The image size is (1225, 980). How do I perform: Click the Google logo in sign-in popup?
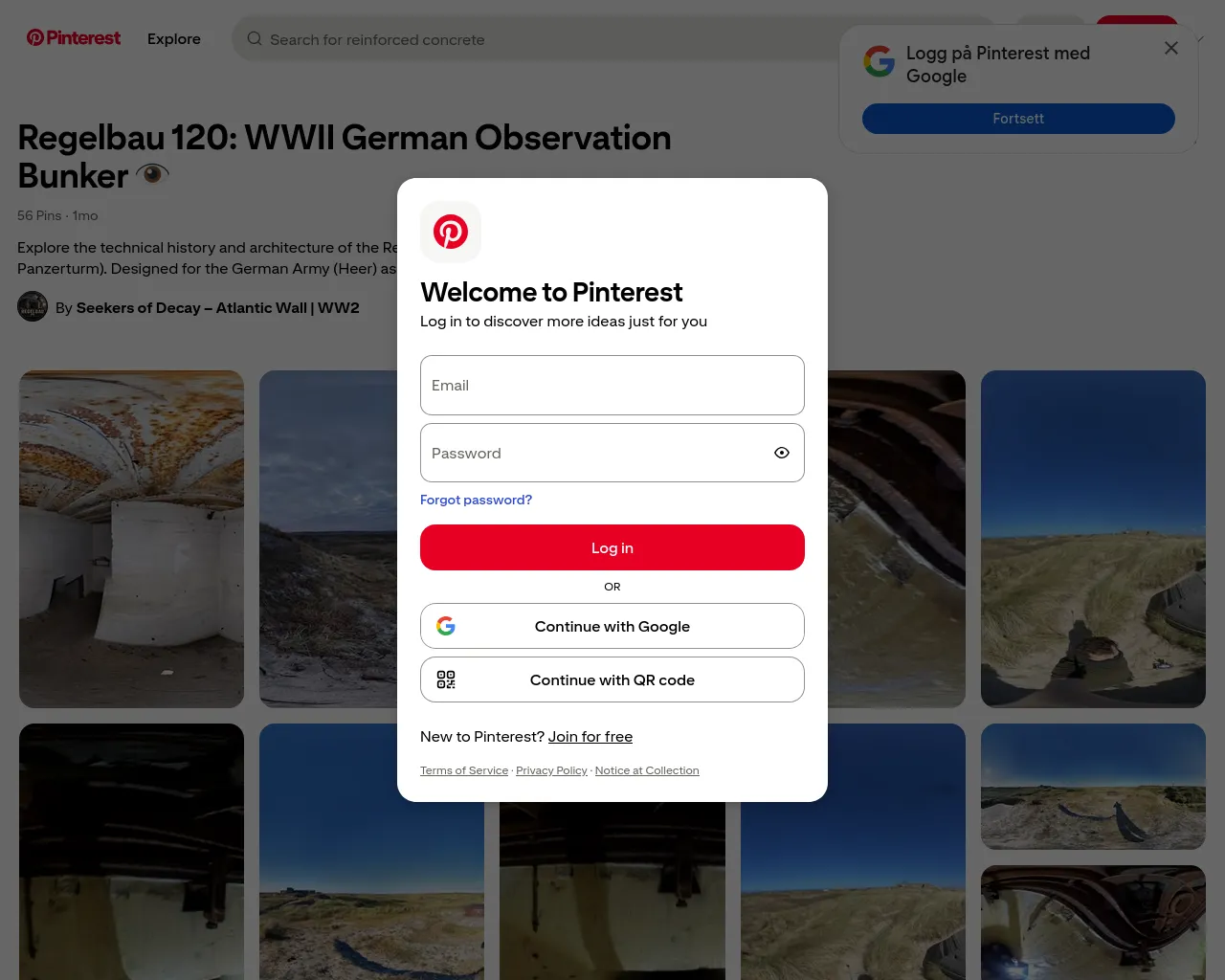[x=880, y=61]
